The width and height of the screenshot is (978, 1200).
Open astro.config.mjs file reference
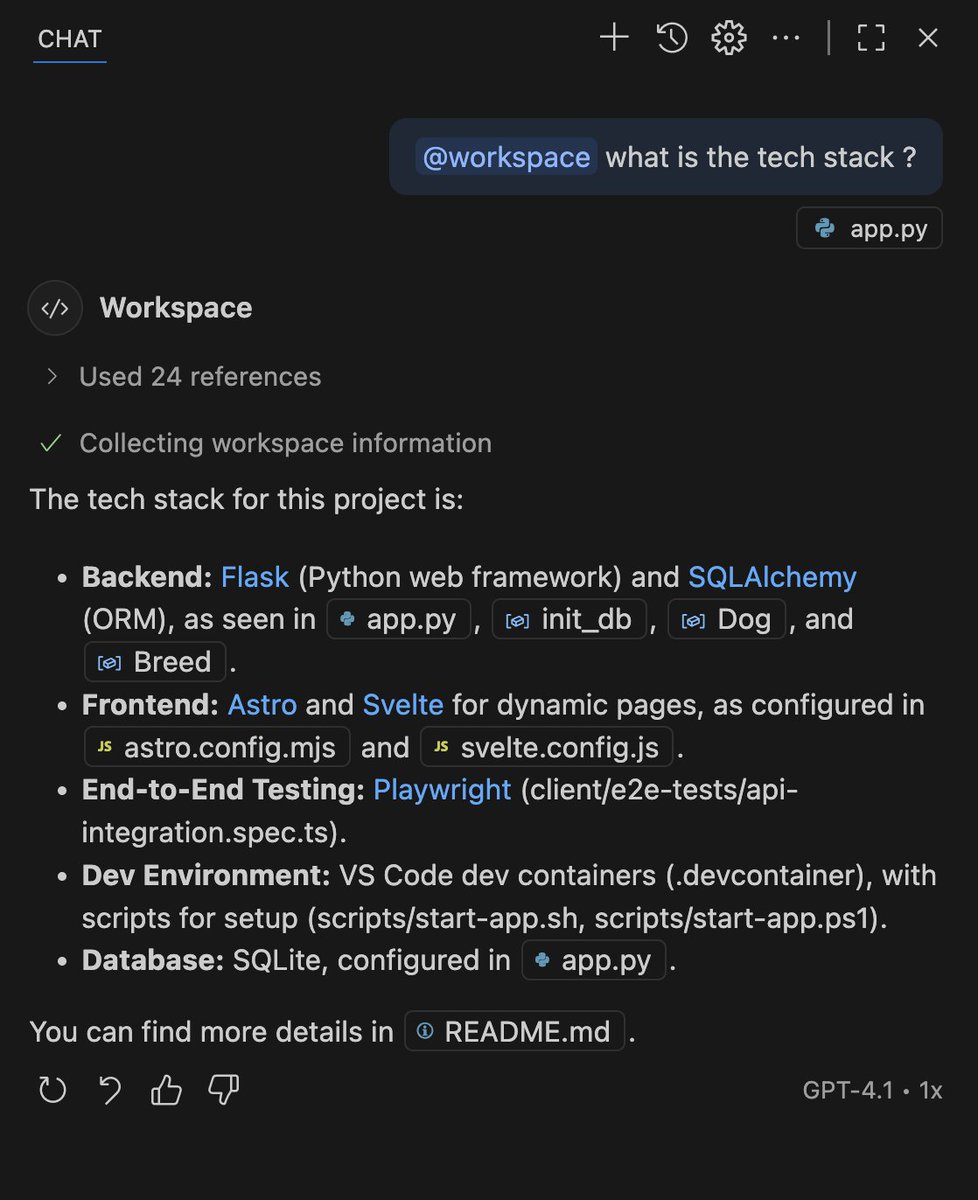click(217, 748)
